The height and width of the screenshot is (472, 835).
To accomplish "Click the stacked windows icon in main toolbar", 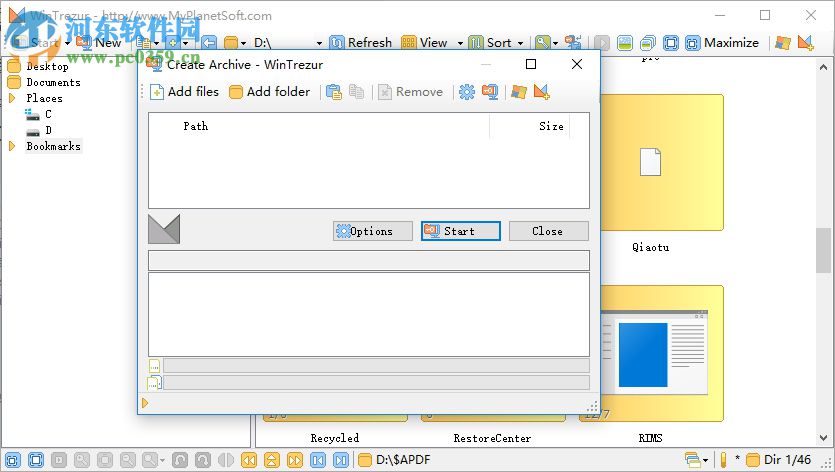I will pos(648,43).
